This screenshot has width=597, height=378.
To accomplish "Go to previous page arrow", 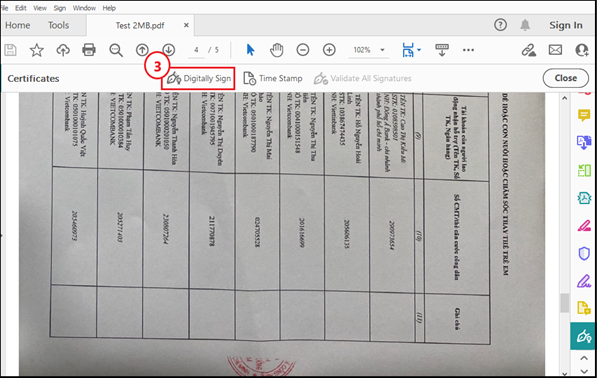I will click(x=142, y=50).
